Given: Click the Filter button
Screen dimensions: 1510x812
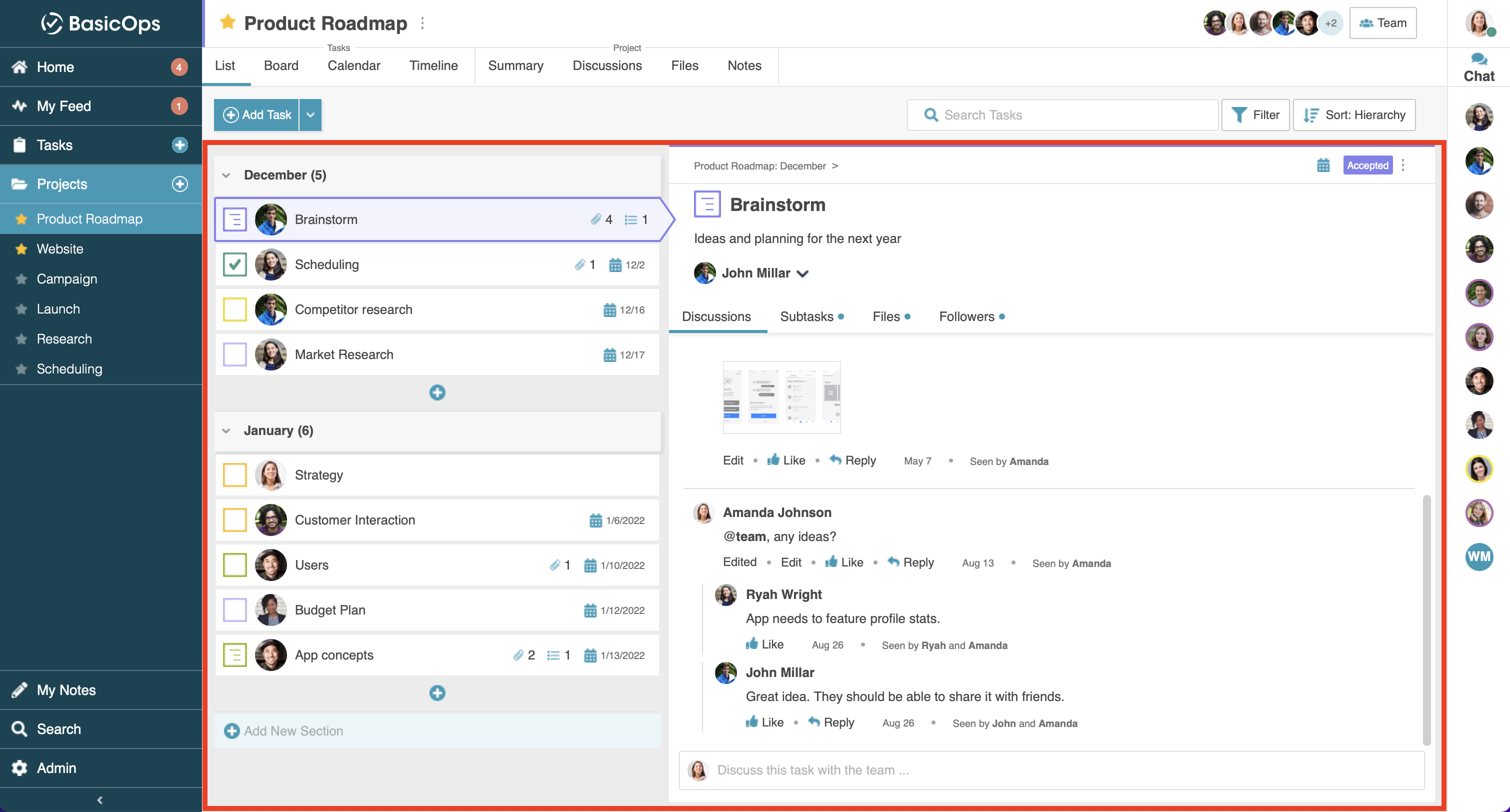Looking at the screenshot, I should [x=1255, y=115].
